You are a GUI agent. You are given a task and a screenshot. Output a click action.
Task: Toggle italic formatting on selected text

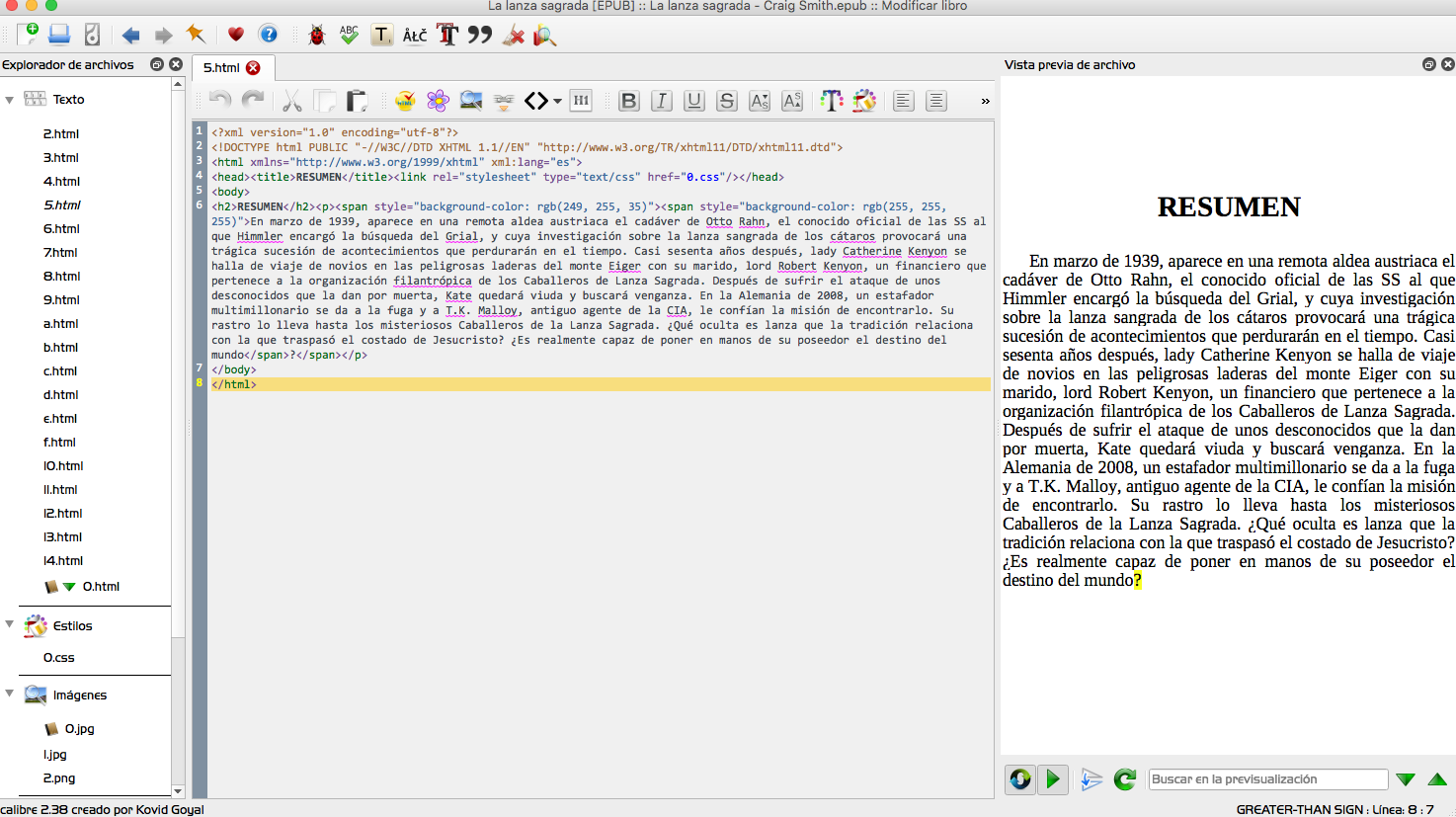tap(660, 100)
